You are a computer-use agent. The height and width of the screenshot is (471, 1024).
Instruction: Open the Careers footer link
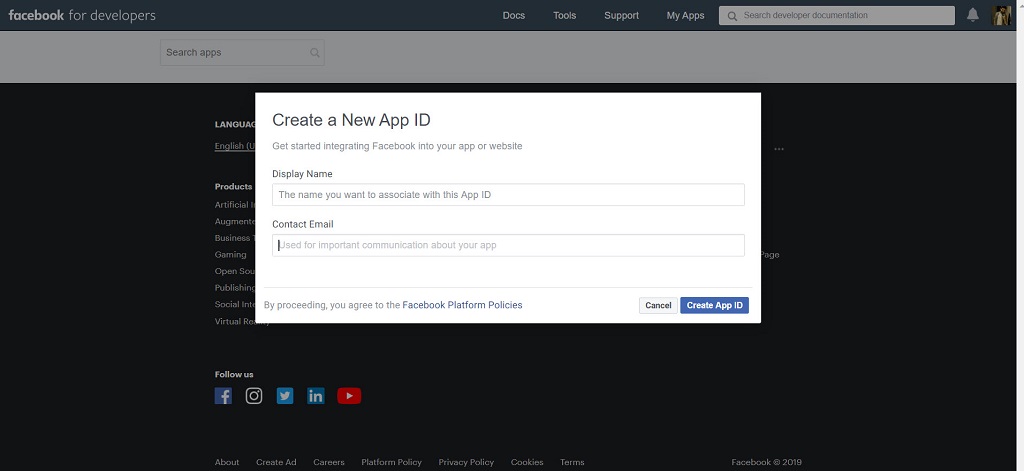(x=328, y=462)
